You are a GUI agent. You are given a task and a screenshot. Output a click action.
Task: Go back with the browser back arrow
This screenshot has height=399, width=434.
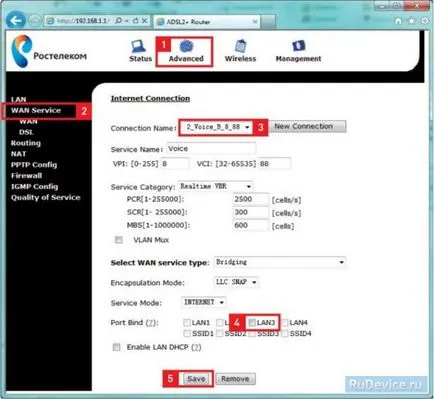click(15, 21)
